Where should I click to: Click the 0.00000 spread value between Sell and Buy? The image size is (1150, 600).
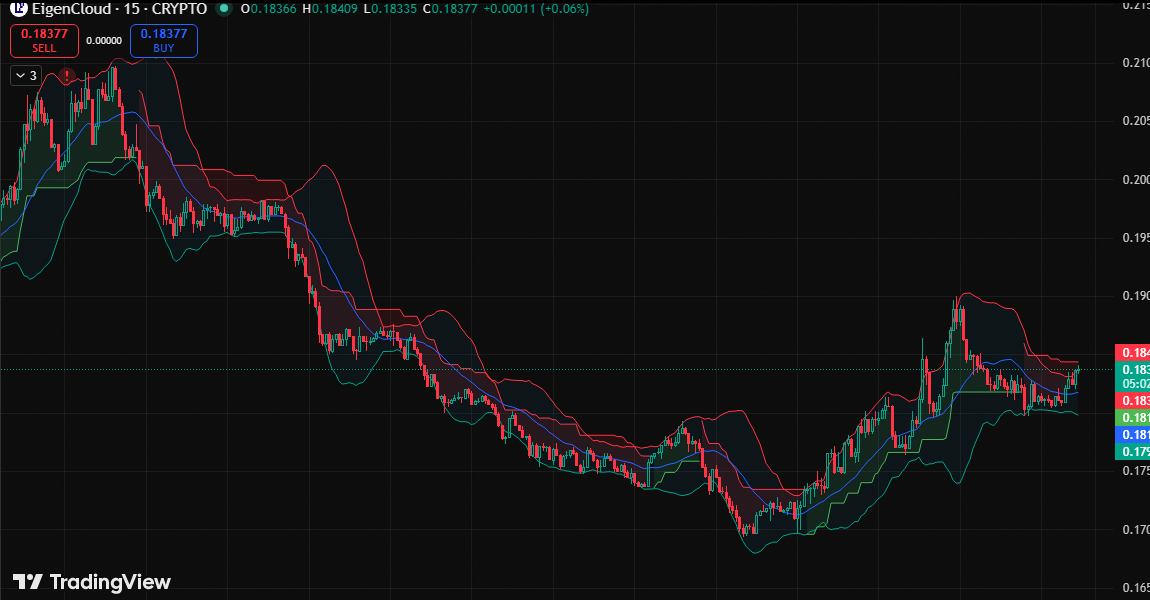pos(104,40)
